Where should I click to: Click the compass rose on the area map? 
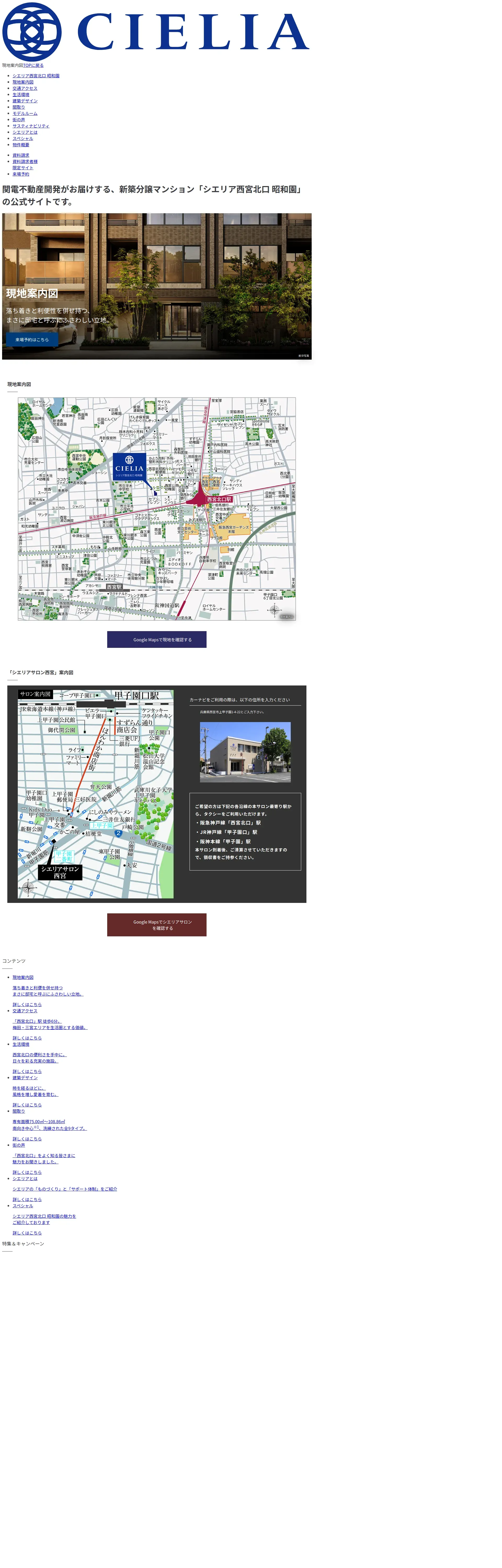click(x=275, y=609)
